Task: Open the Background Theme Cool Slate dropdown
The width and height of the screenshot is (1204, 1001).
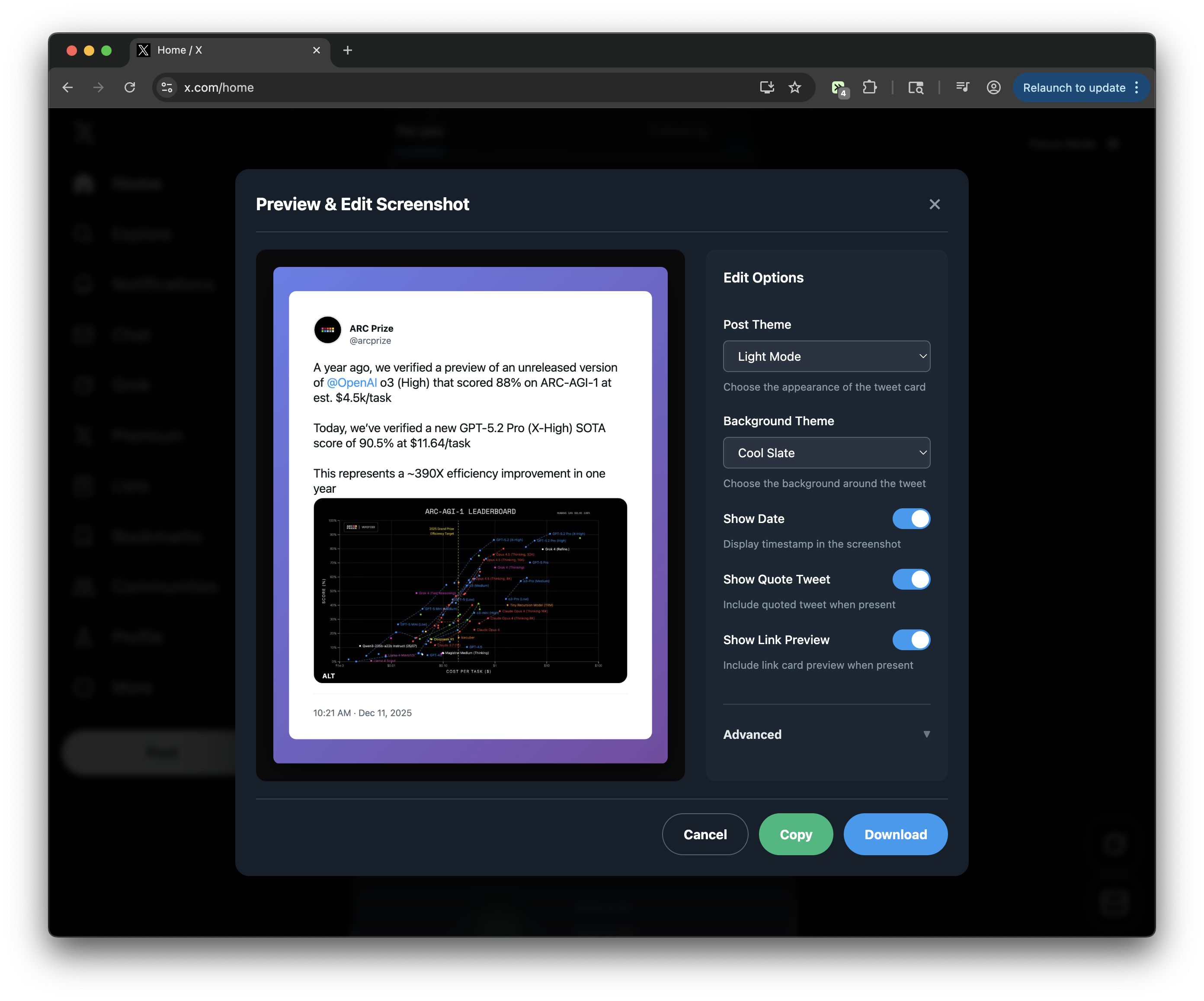Action: click(826, 452)
